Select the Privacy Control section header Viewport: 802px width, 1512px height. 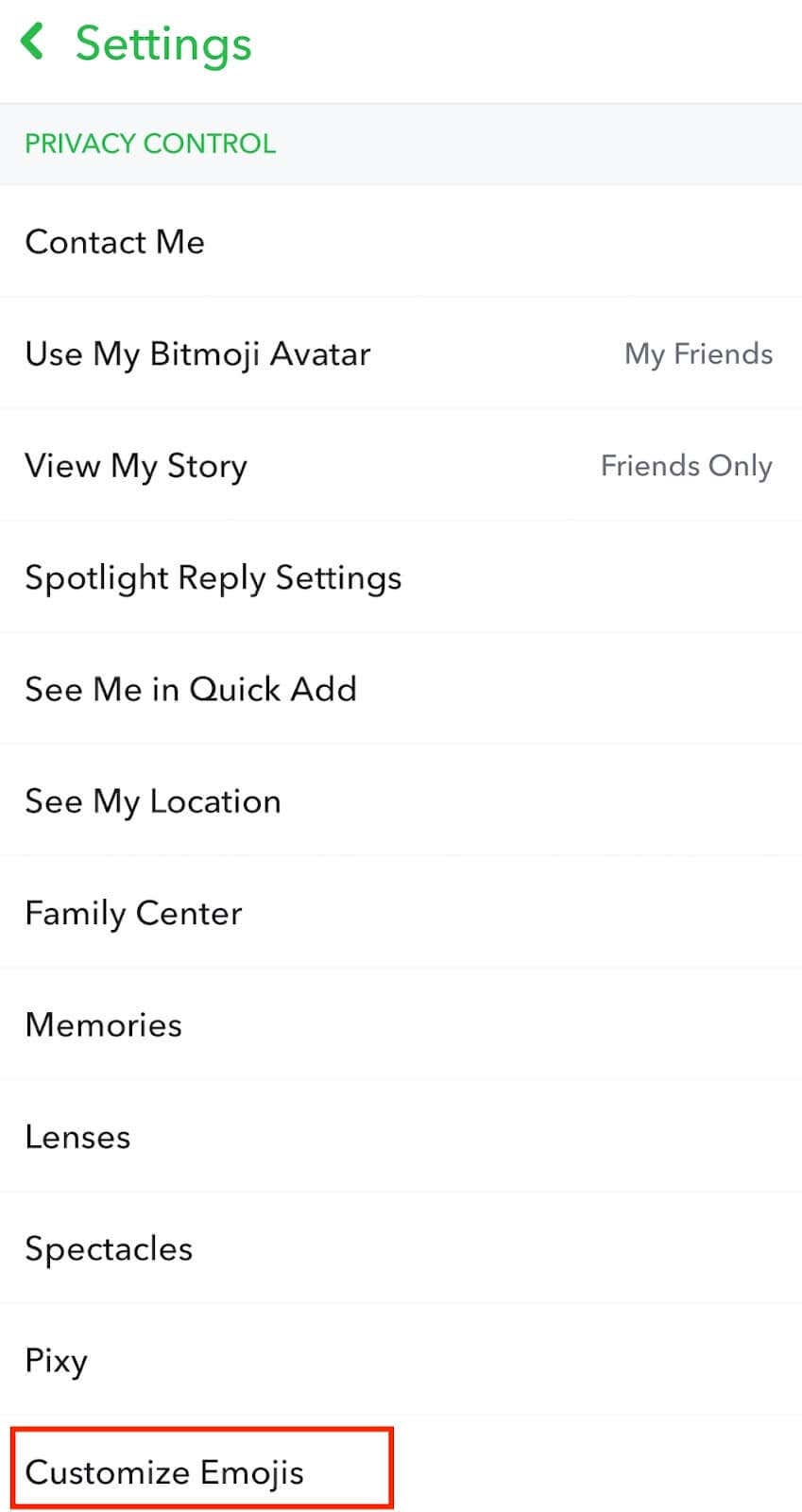point(150,144)
